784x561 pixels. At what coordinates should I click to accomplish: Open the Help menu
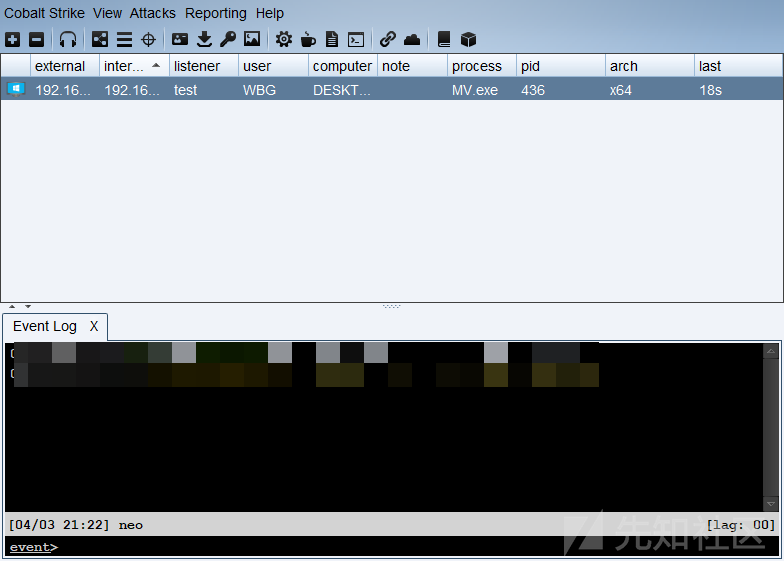click(270, 14)
